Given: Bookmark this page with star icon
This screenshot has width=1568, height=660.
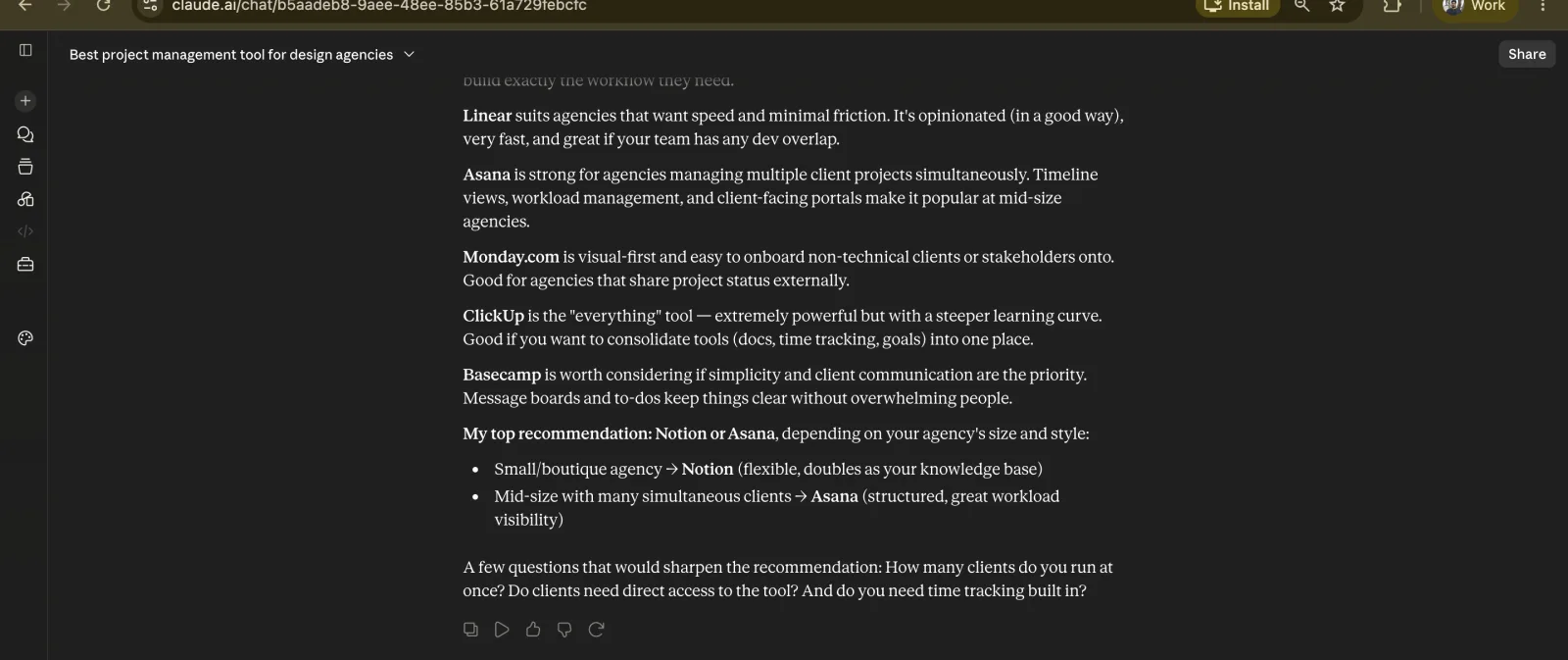Looking at the screenshot, I should coord(1337,6).
